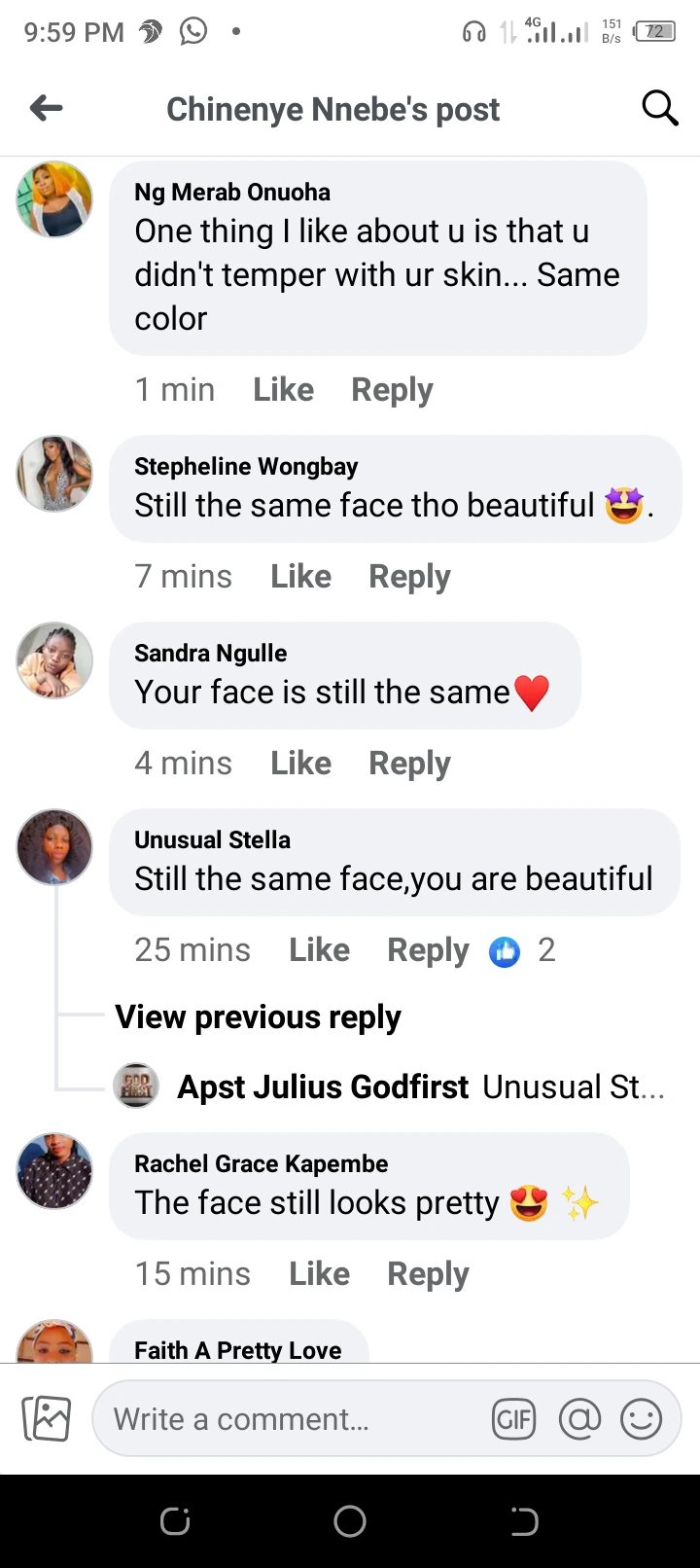Tap the back arrow icon
Viewport: 700px width, 1568px height.
47,108
